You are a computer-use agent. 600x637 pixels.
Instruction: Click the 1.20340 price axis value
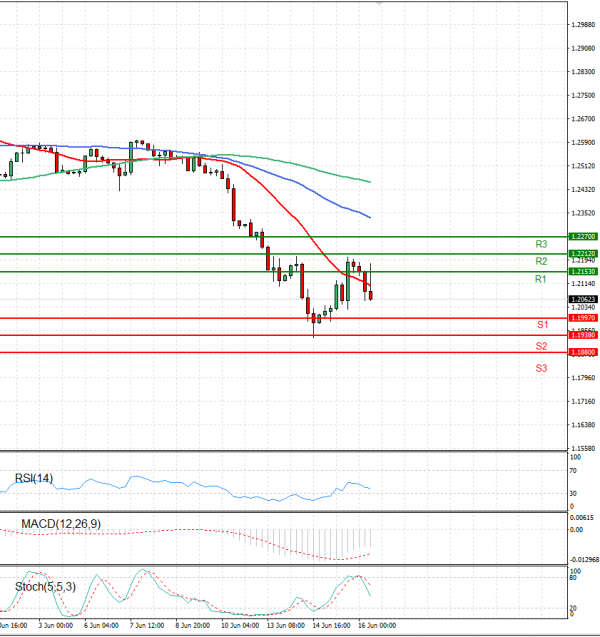tap(583, 307)
